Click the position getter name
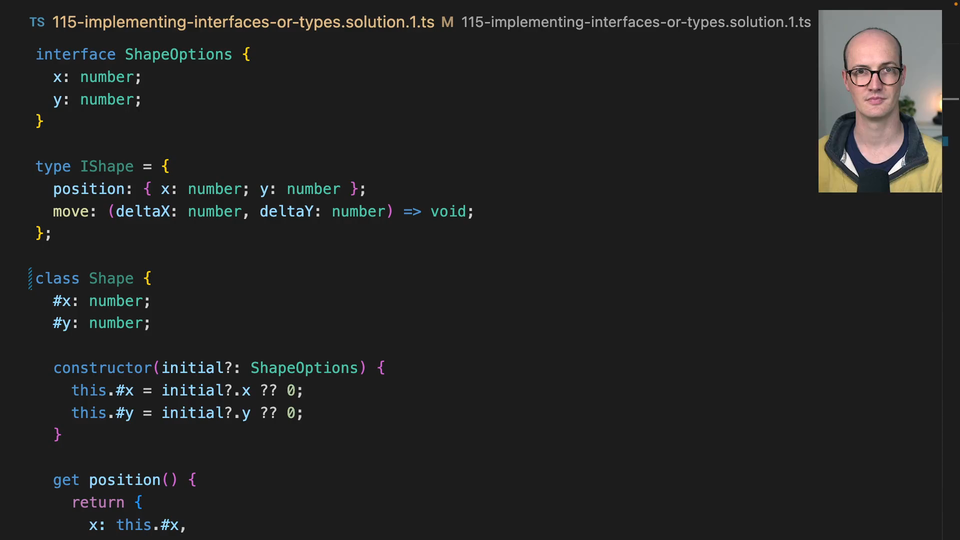Image resolution: width=960 pixels, height=540 pixels. (x=124, y=480)
